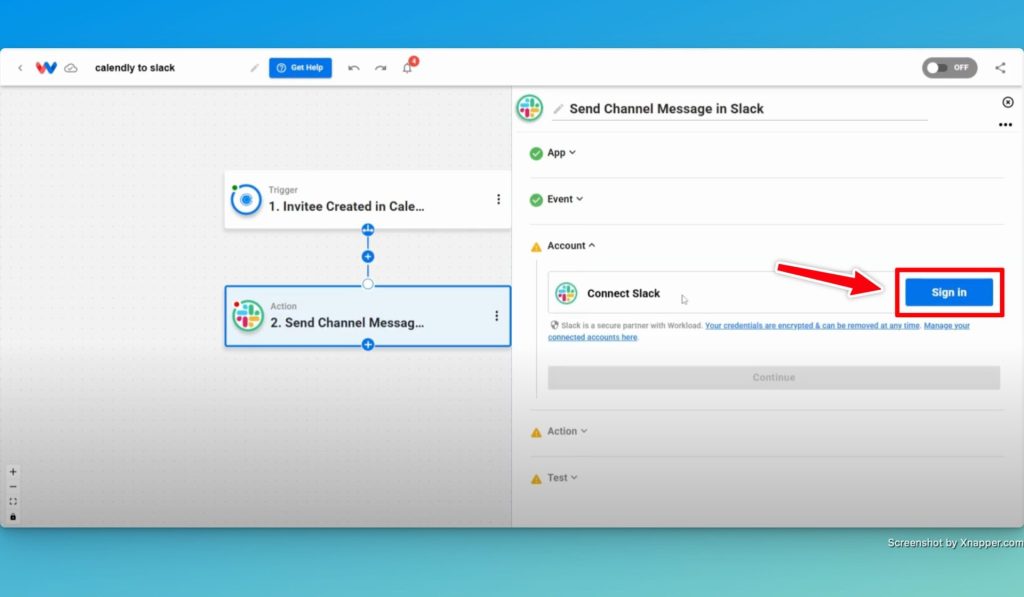Click the disabled Continue button
This screenshot has width=1024, height=597.
tap(774, 378)
